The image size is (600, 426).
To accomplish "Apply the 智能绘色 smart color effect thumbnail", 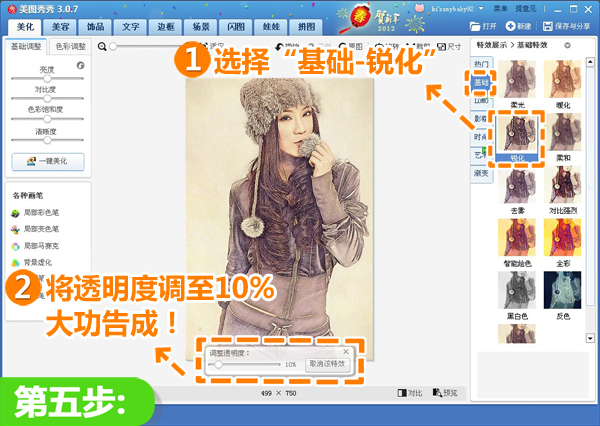I will pyautogui.click(x=517, y=237).
